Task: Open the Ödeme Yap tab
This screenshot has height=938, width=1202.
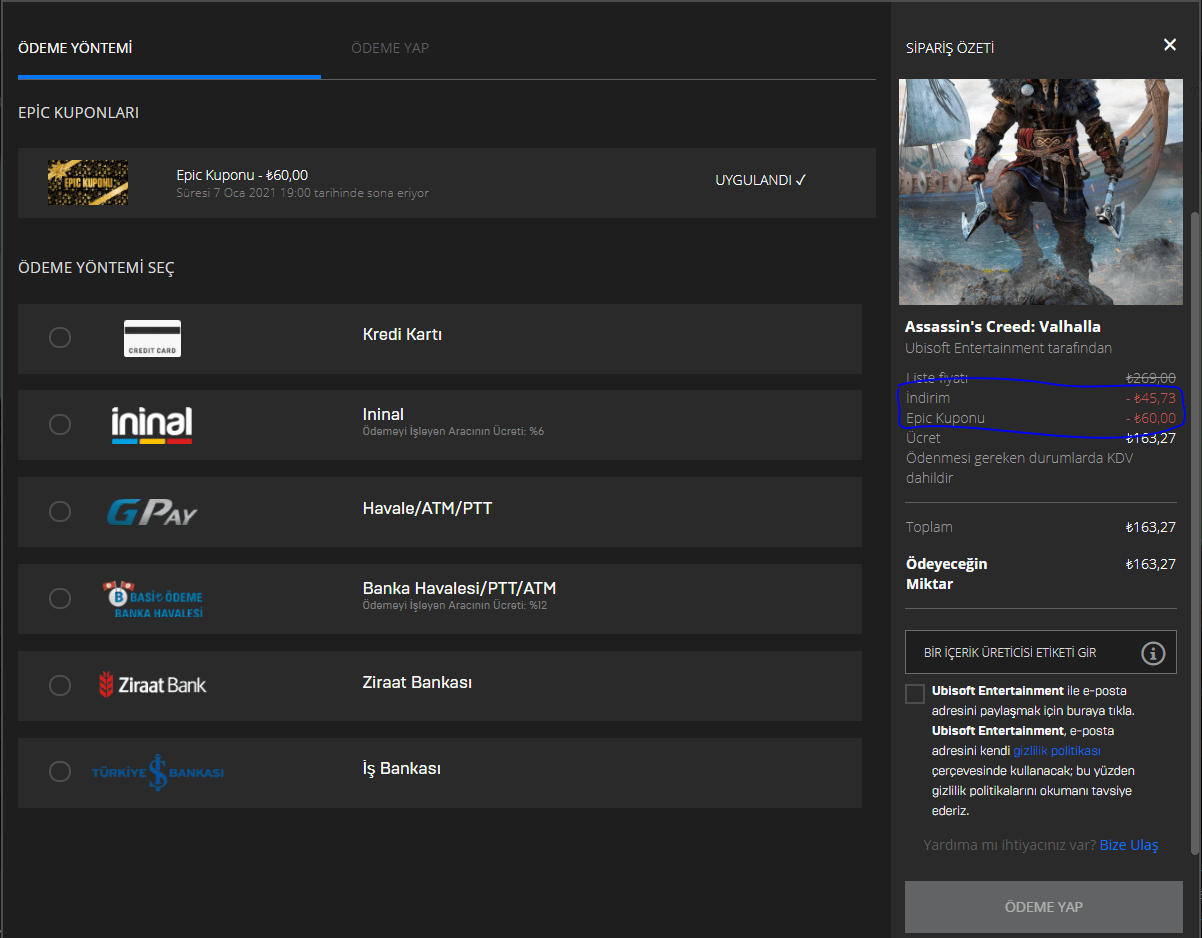Action: tap(390, 48)
